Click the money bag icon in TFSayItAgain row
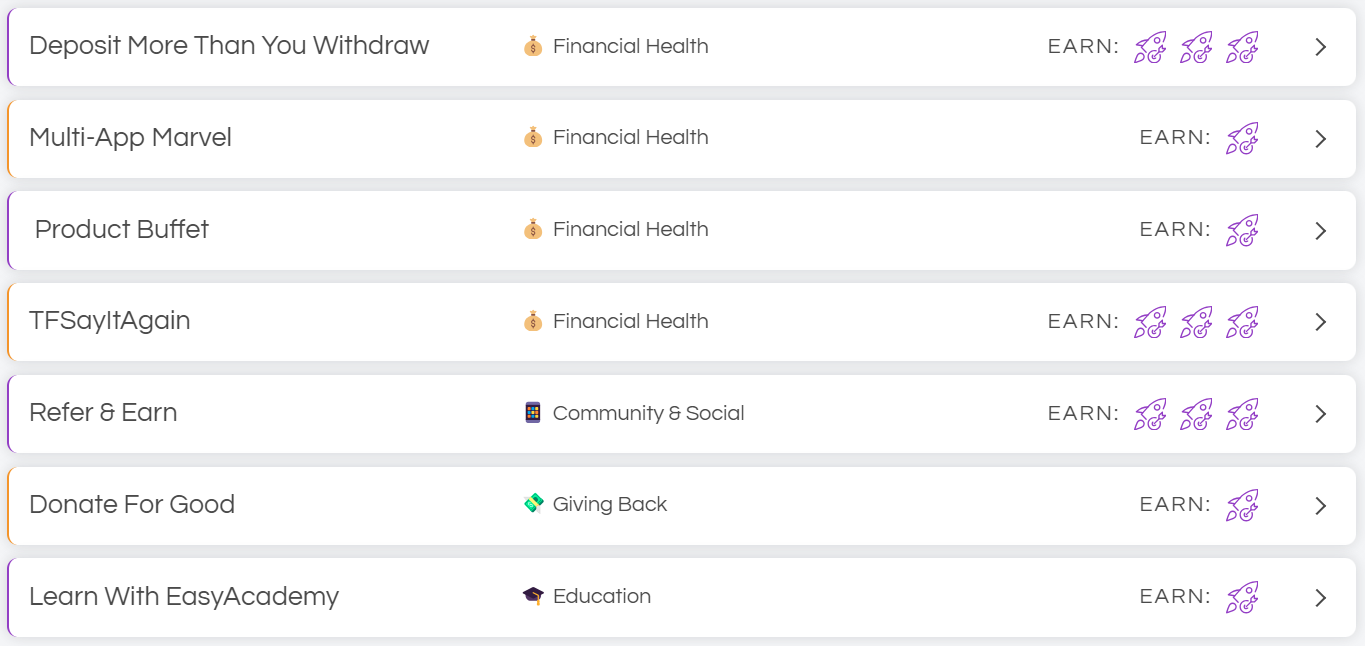This screenshot has height=646, width=1365. click(x=533, y=321)
